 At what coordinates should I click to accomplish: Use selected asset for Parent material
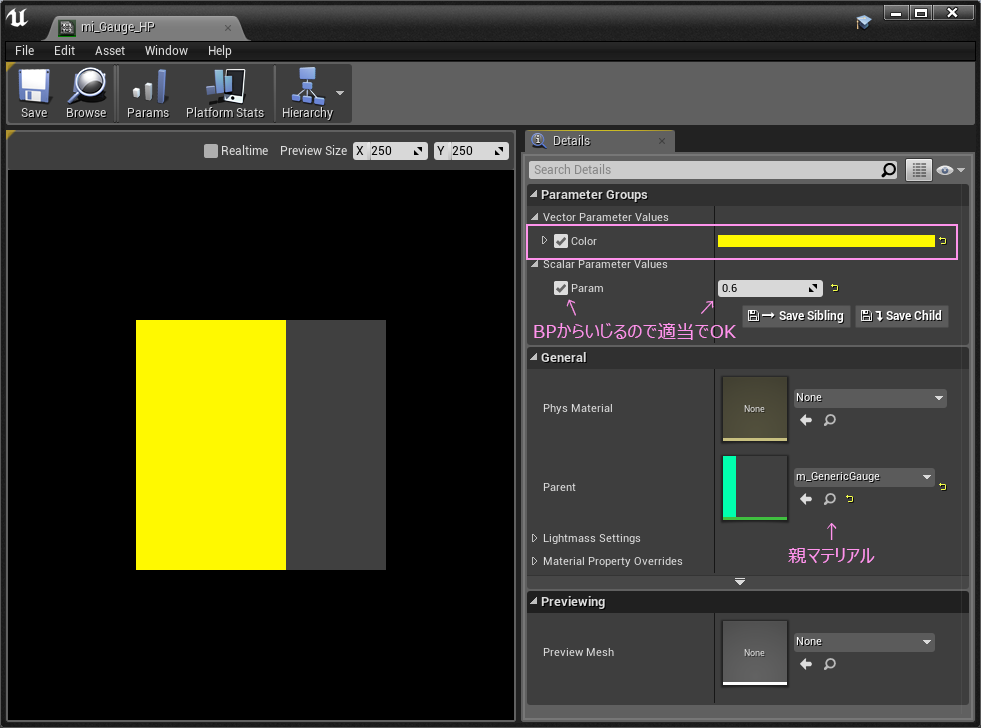click(806, 499)
